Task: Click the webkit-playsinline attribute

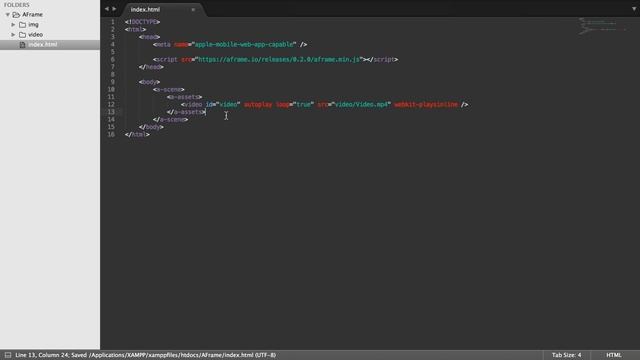Action: tap(426, 104)
